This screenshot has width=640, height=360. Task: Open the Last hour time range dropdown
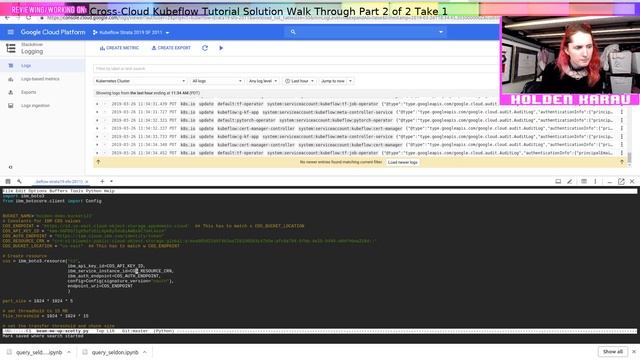(x=299, y=81)
